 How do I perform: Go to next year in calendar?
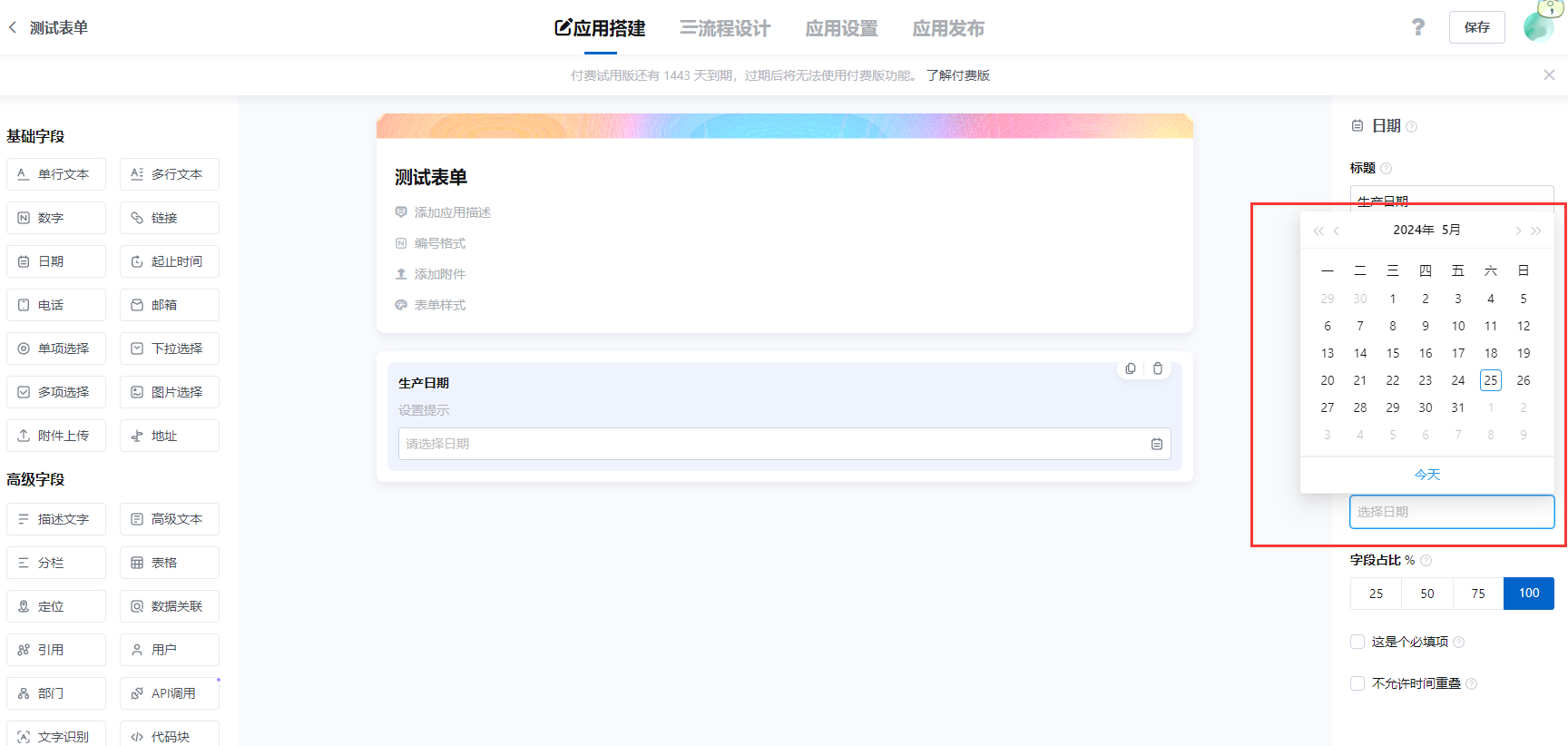[1535, 231]
